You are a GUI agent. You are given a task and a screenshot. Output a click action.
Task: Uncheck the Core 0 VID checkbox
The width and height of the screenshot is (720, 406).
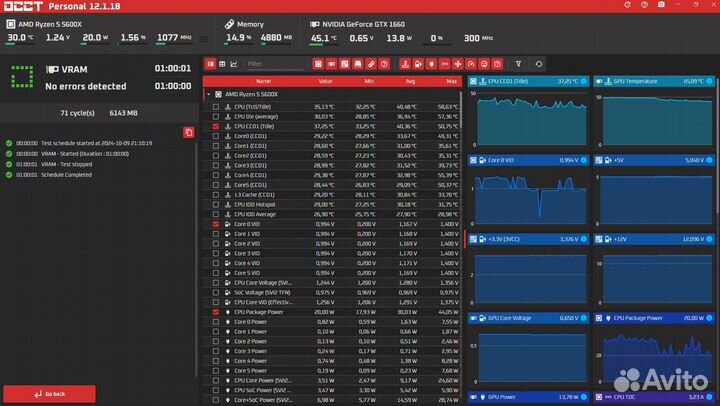click(216, 224)
